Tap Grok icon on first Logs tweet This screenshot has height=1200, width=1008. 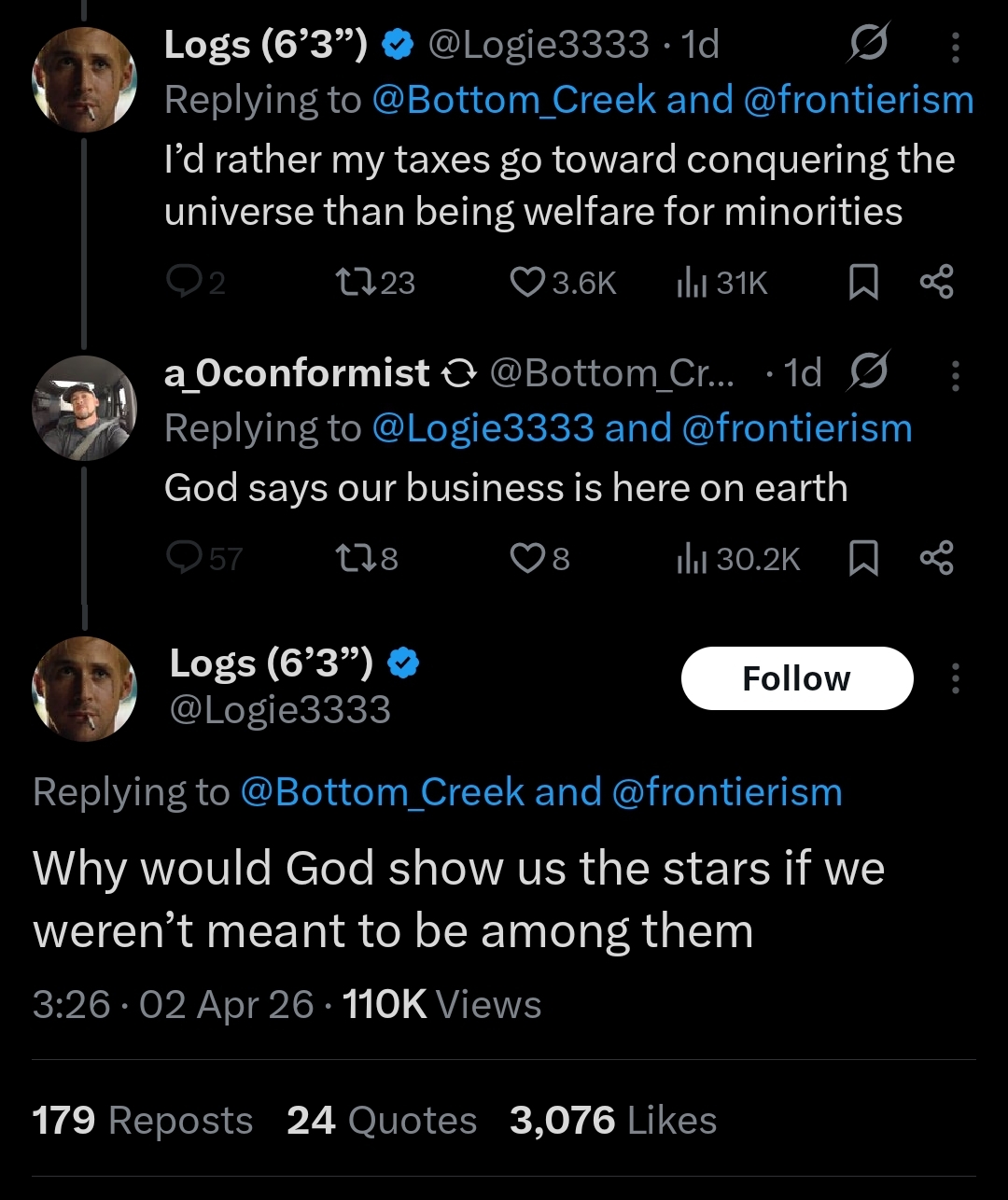pos(869,44)
